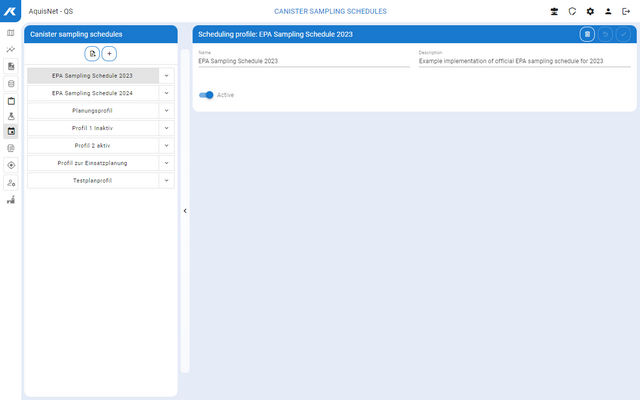Click the shield icon in the top bar

pos(572,11)
